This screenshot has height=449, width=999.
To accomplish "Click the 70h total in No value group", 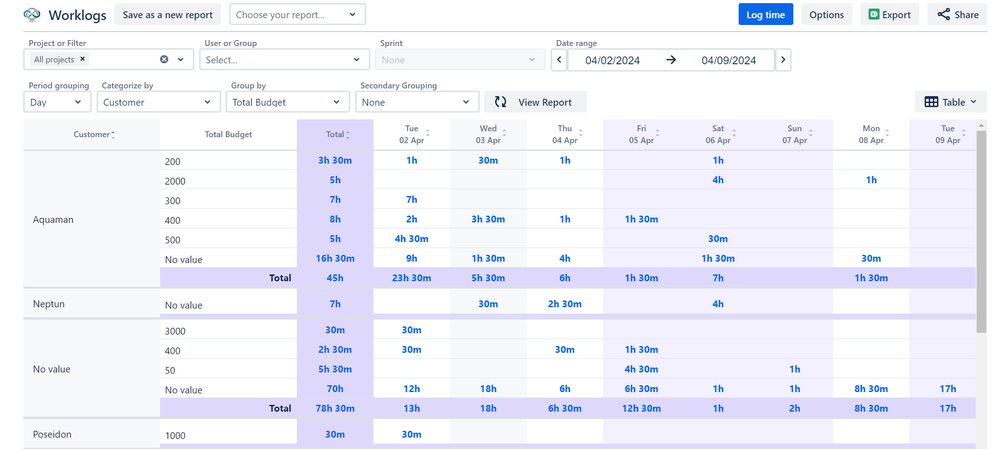I will [335, 388].
